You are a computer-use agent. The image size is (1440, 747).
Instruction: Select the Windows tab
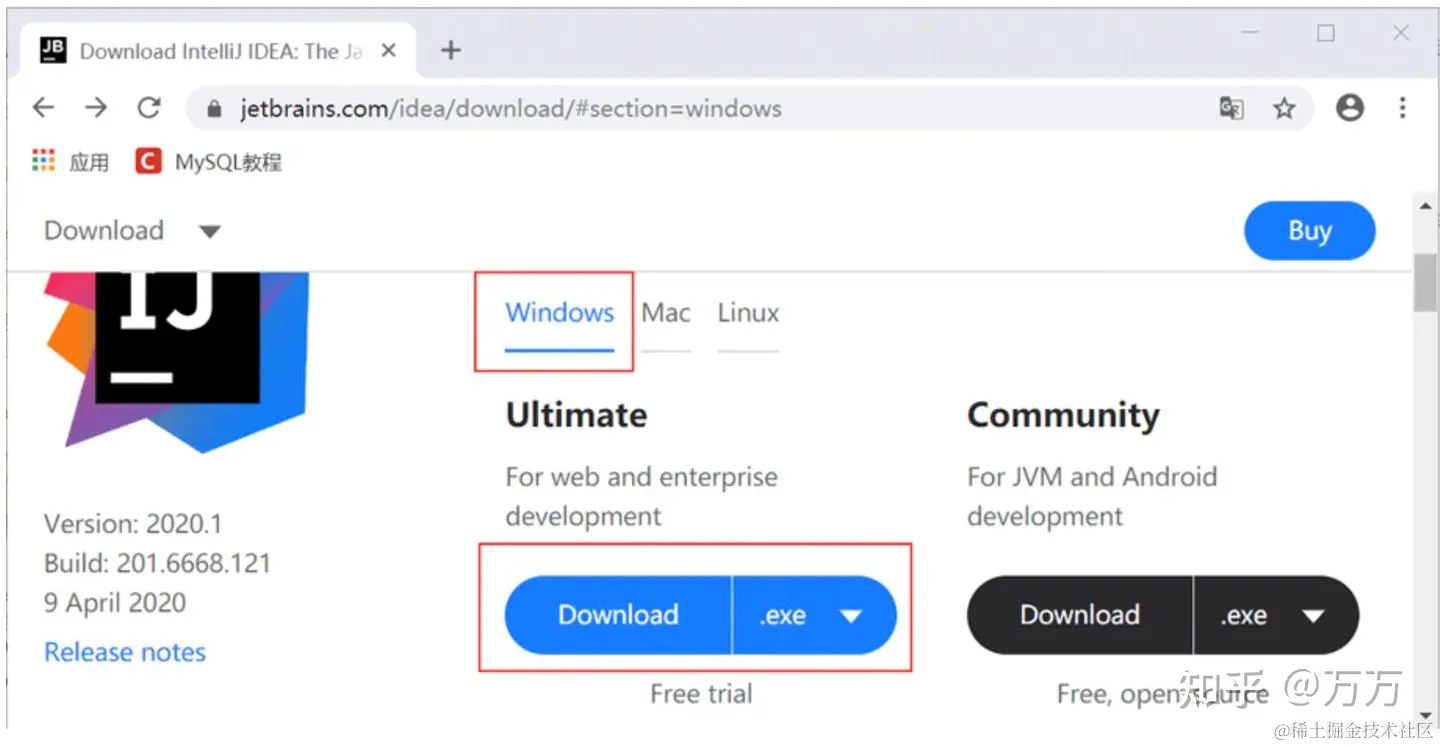tap(559, 313)
